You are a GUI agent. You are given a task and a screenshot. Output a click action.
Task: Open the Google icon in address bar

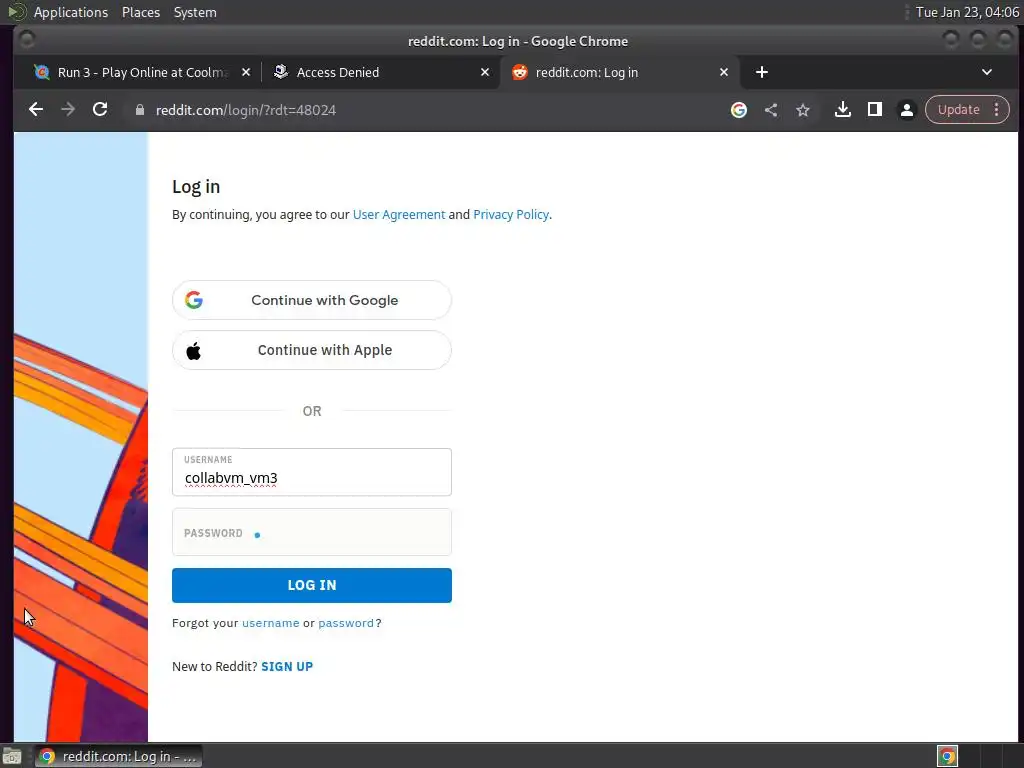point(739,110)
